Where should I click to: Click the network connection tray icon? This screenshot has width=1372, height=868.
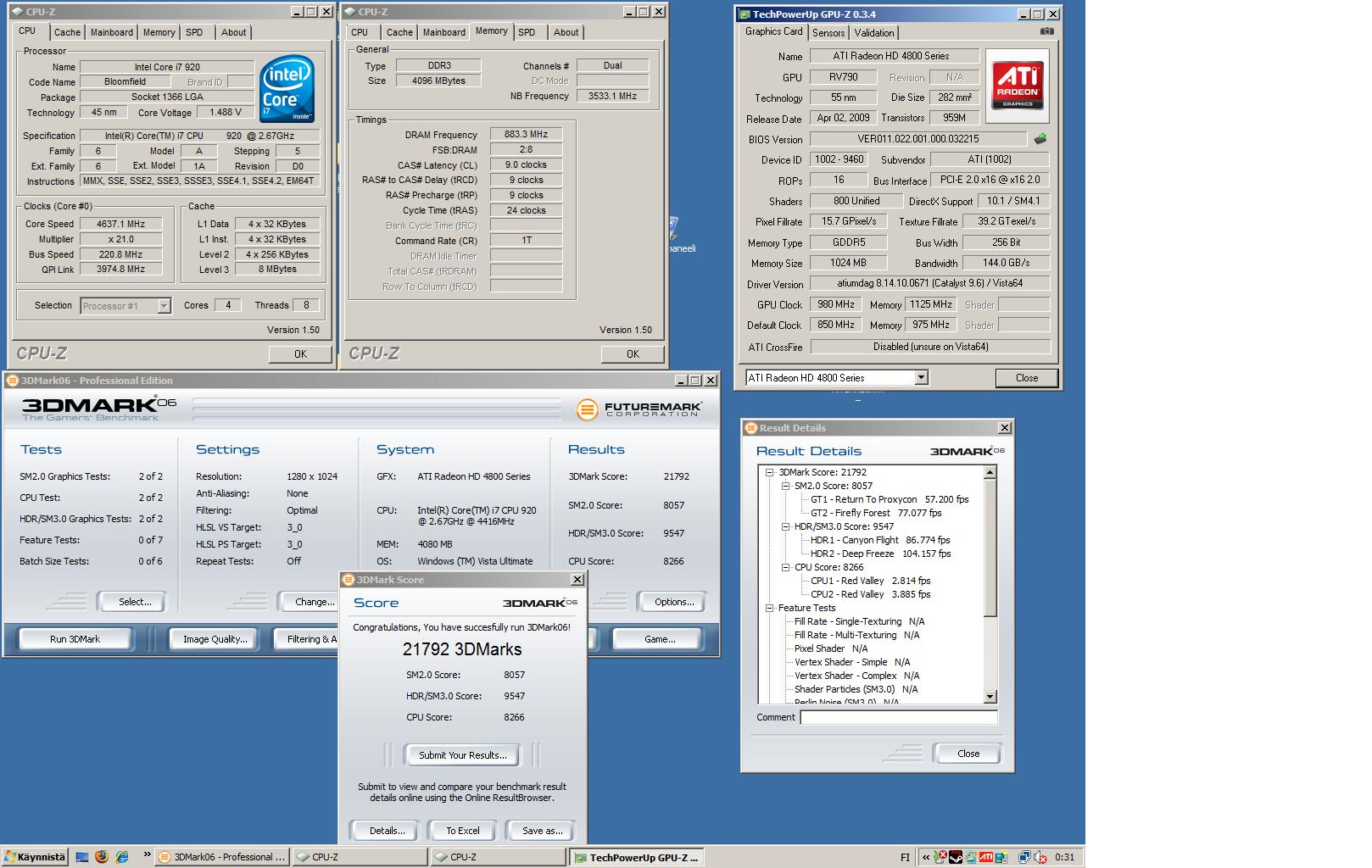(1024, 857)
